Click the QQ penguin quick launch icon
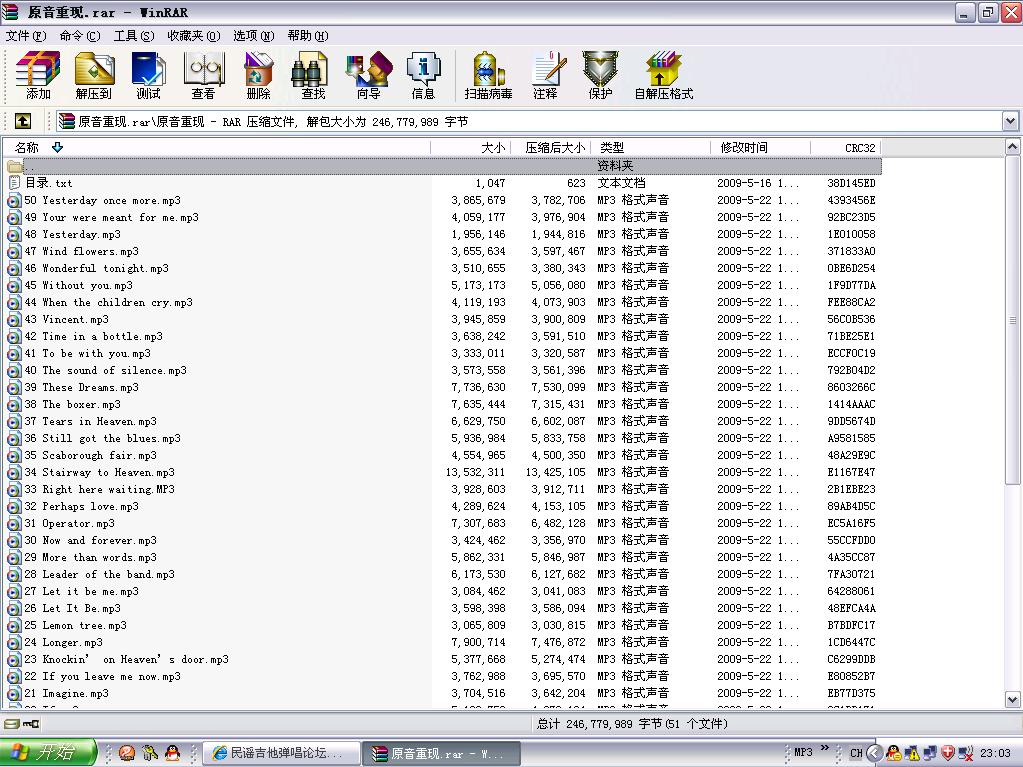 click(x=172, y=753)
